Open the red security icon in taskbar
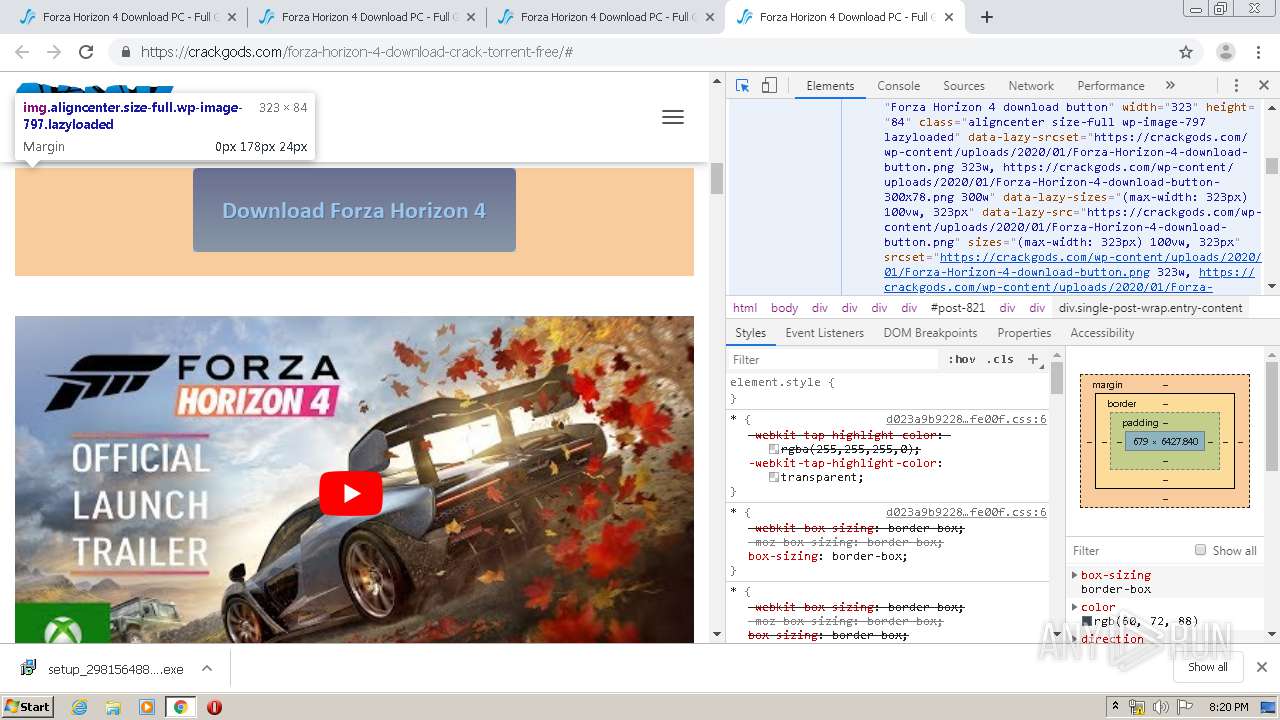1280x720 pixels. [214, 707]
